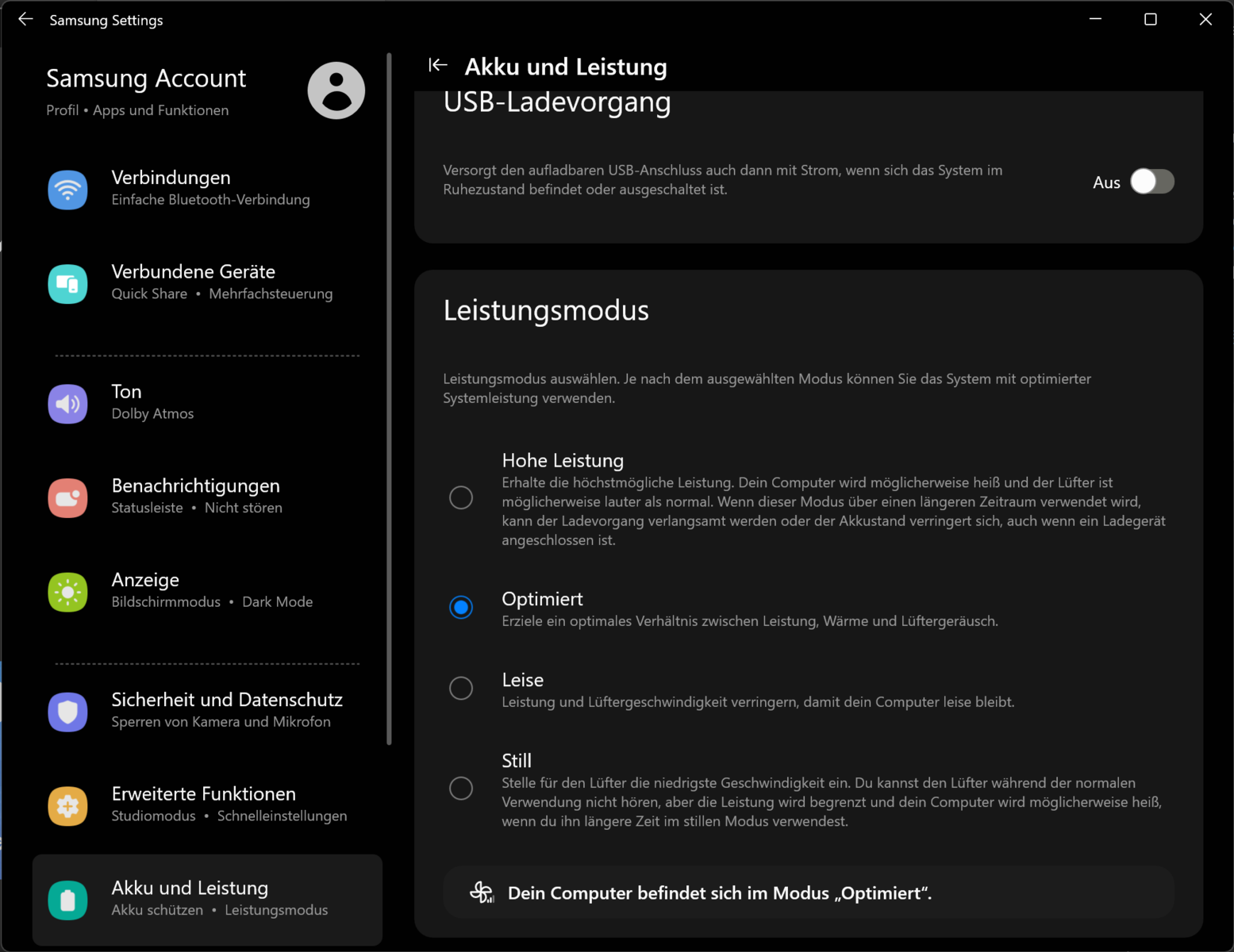Open the Samsung Account profile avatar
This screenshot has width=1234, height=952.
pyautogui.click(x=336, y=90)
